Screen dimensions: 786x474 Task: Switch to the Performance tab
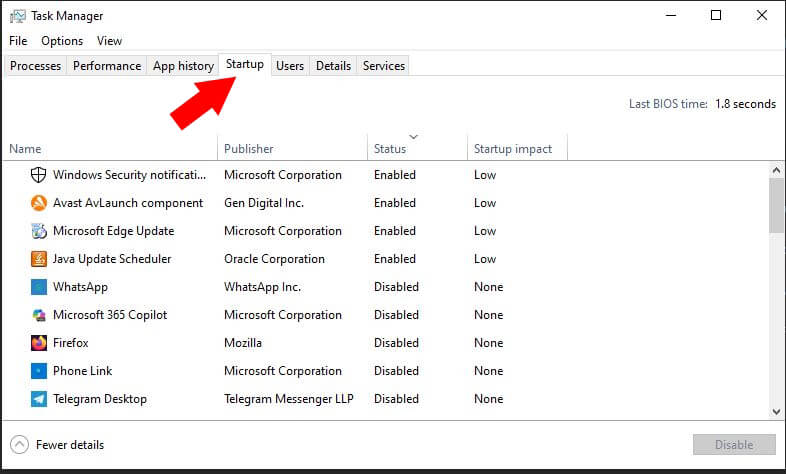(107, 66)
